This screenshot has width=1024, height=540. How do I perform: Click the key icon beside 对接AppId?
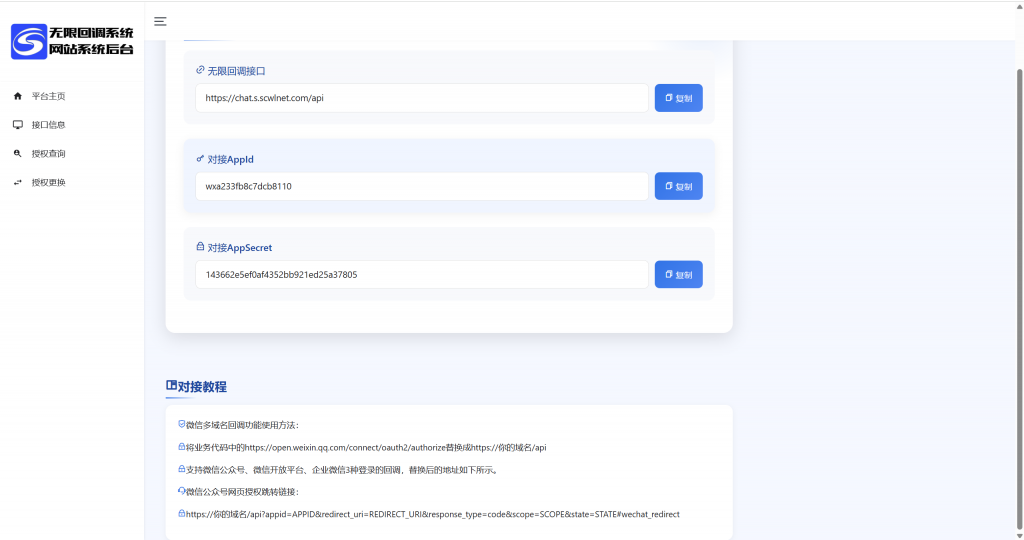(200, 159)
